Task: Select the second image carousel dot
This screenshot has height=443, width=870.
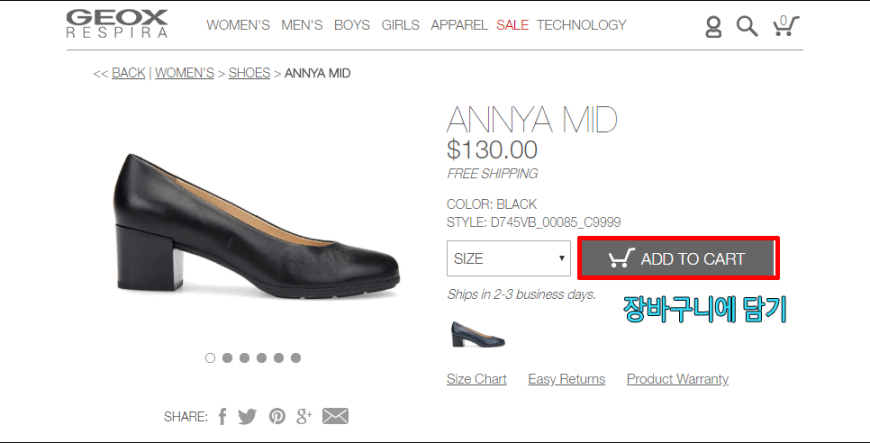Action: click(x=227, y=358)
